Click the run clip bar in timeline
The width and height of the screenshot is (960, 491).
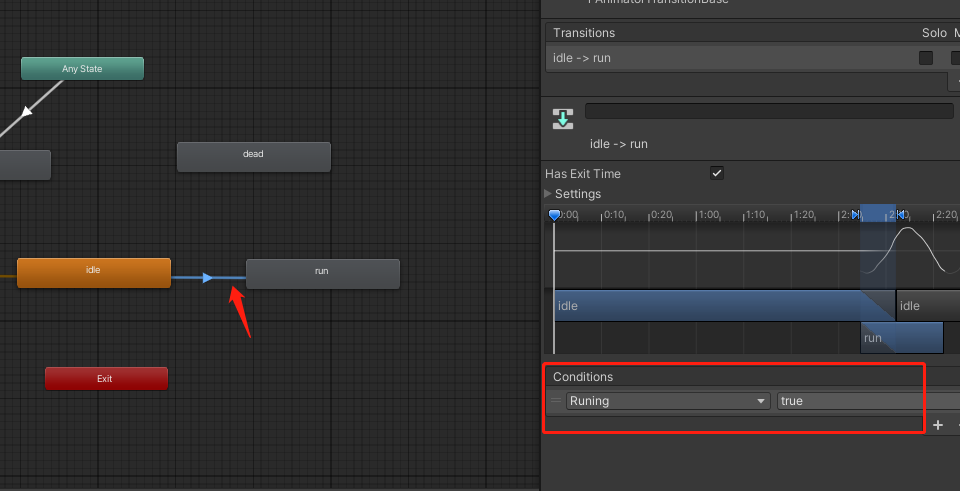point(901,338)
